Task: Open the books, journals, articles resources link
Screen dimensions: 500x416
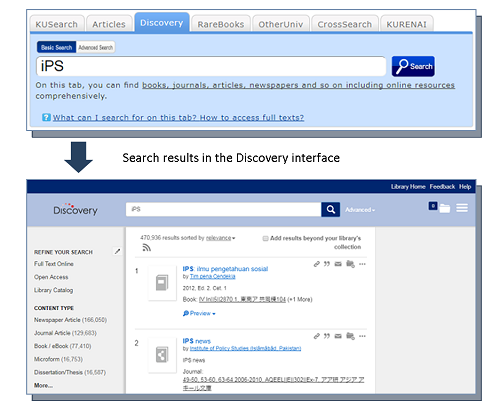Action: pyautogui.click(x=298, y=85)
